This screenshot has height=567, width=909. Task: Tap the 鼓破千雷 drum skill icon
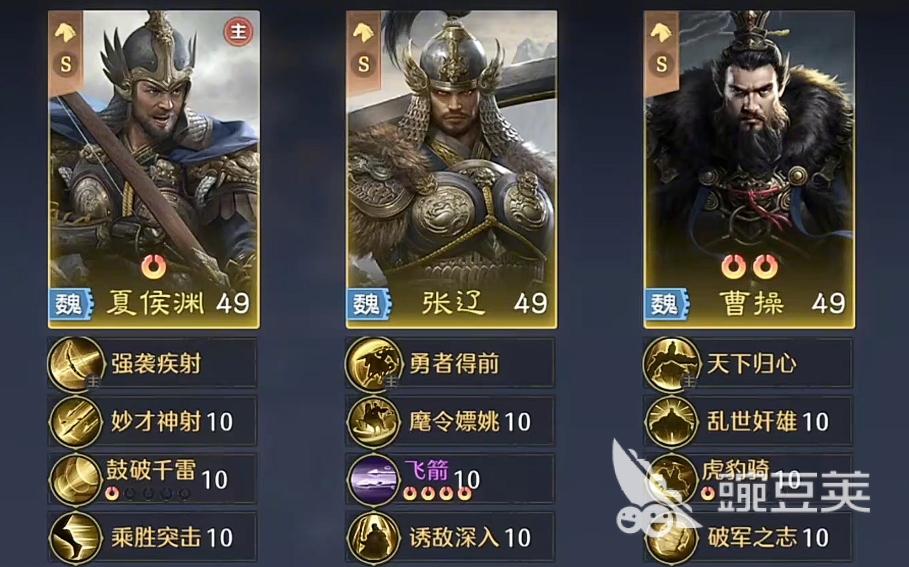pyautogui.click(x=76, y=480)
